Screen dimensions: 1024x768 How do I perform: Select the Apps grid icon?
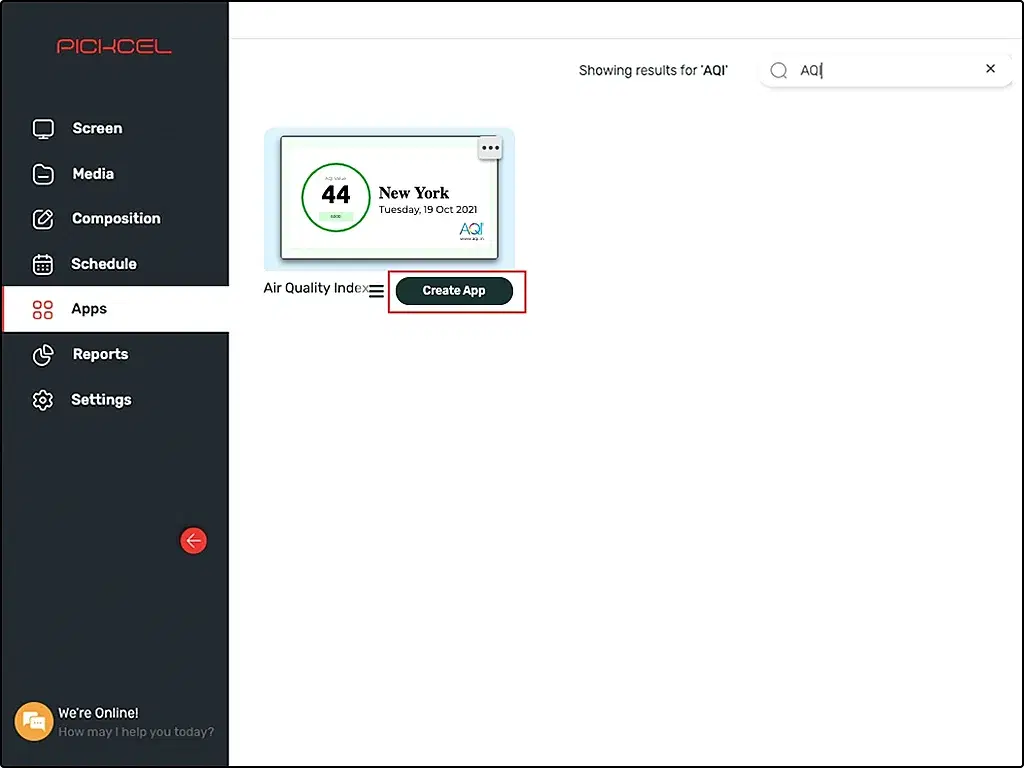pos(42,309)
